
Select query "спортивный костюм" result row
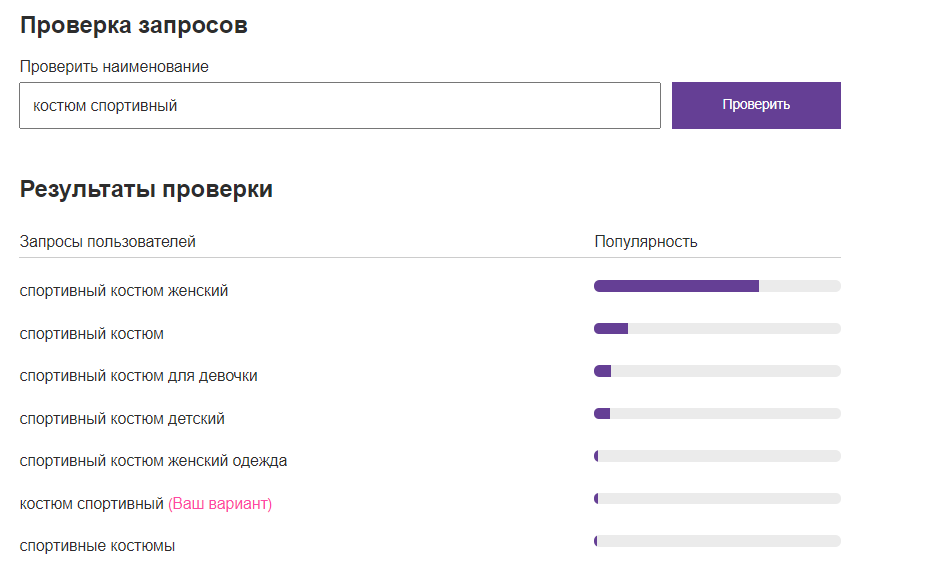92,334
